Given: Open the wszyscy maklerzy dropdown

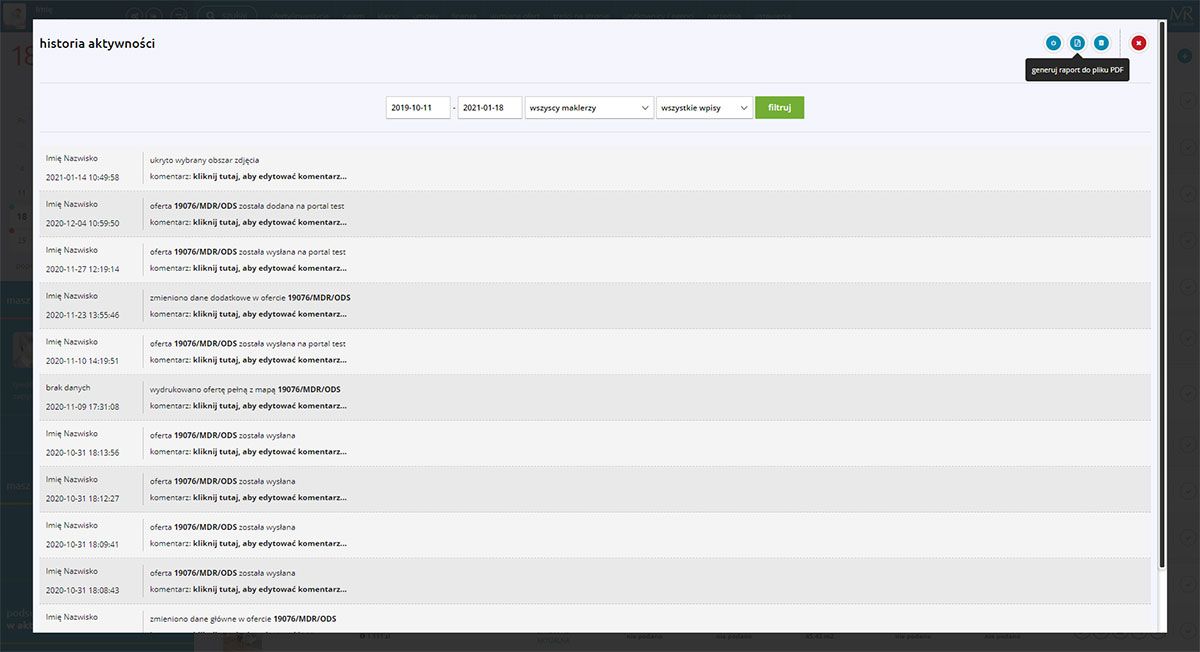Looking at the screenshot, I should tap(589, 107).
